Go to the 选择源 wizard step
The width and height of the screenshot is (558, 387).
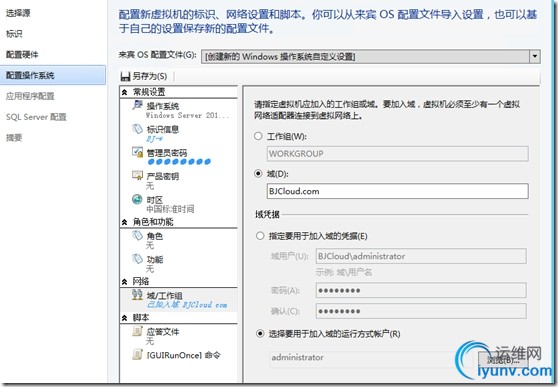[x=18, y=13]
